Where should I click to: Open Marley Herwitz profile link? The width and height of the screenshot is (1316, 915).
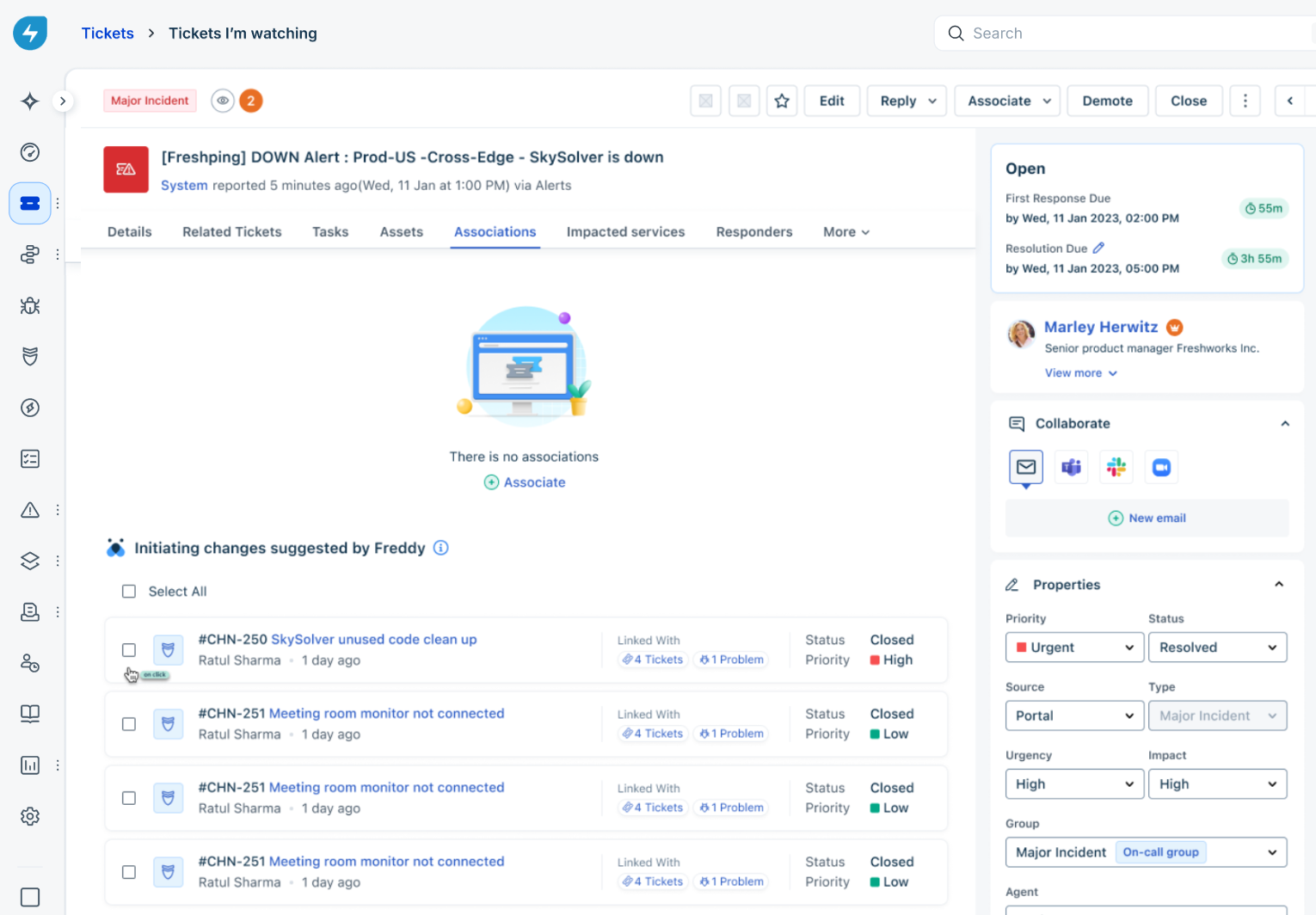coord(1101,327)
